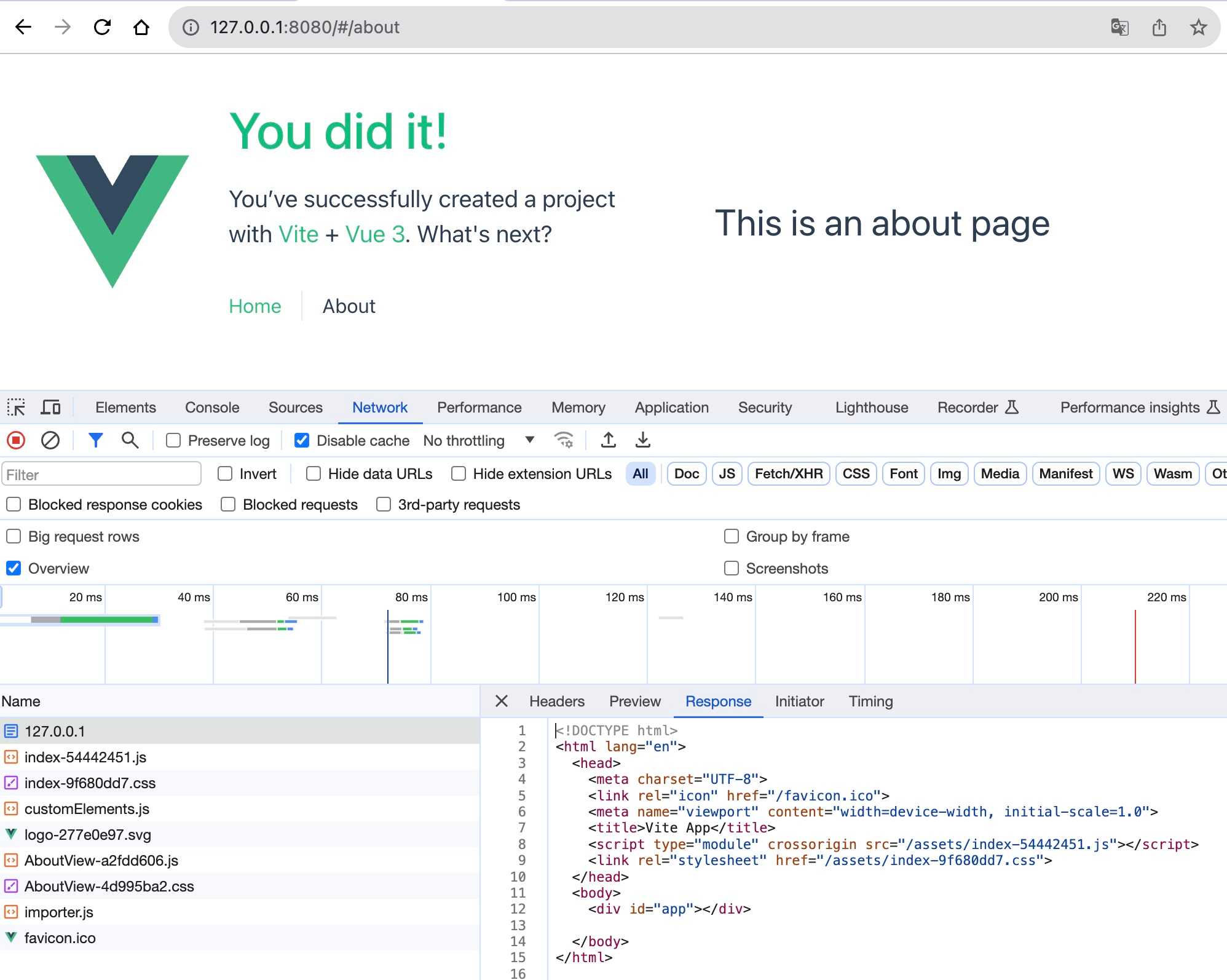This screenshot has width=1227, height=980.
Task: Check Blocked response cookies checkbox
Action: click(14, 504)
